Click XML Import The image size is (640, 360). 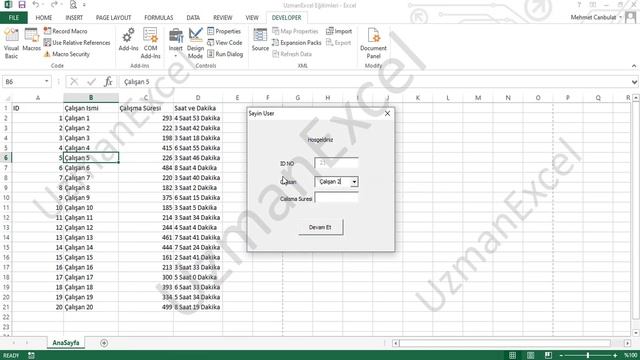click(x=339, y=31)
